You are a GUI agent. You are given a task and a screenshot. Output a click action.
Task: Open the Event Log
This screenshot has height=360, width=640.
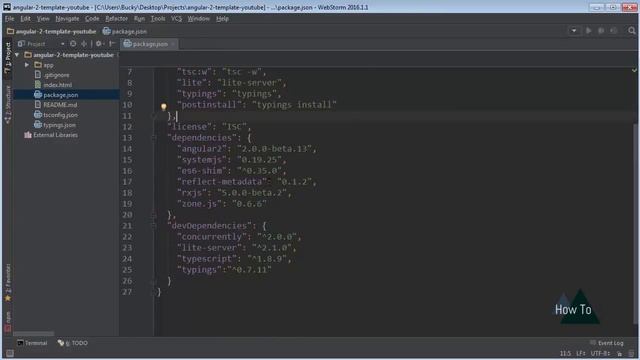(607, 343)
